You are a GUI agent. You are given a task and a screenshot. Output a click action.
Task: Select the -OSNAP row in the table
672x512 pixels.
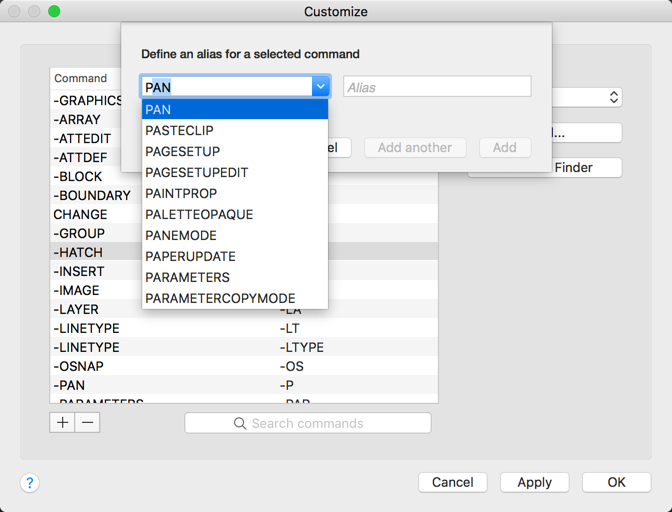[x=80, y=366]
